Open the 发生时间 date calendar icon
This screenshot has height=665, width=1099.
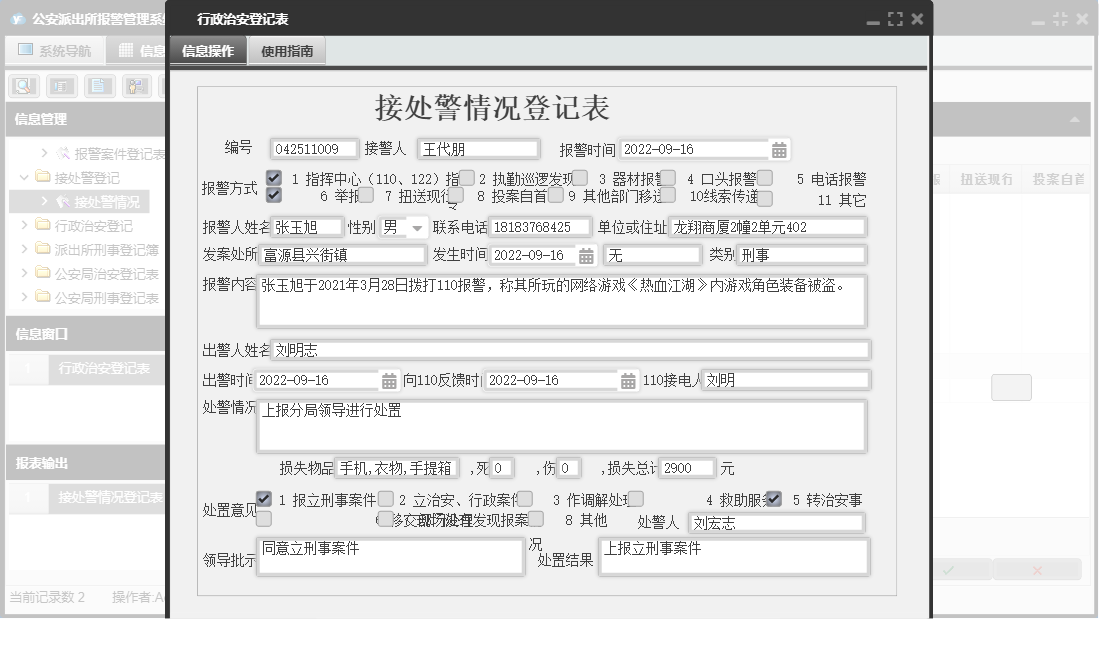click(586, 254)
